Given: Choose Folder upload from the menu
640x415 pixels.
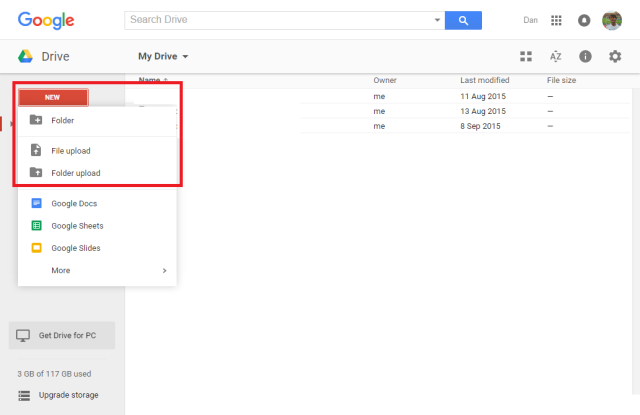Looking at the screenshot, I should 97,173.
